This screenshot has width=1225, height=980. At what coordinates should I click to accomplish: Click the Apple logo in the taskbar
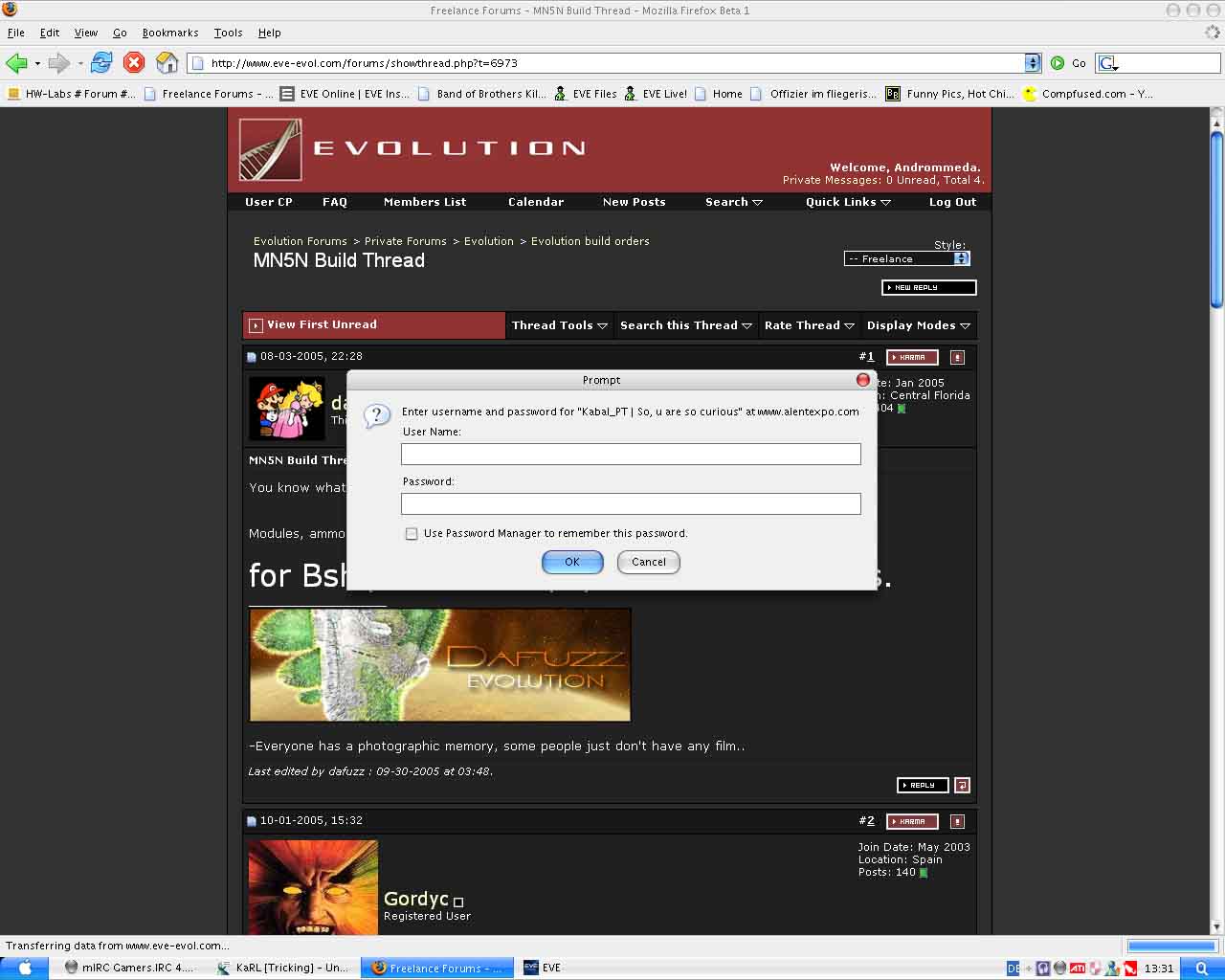pyautogui.click(x=25, y=968)
